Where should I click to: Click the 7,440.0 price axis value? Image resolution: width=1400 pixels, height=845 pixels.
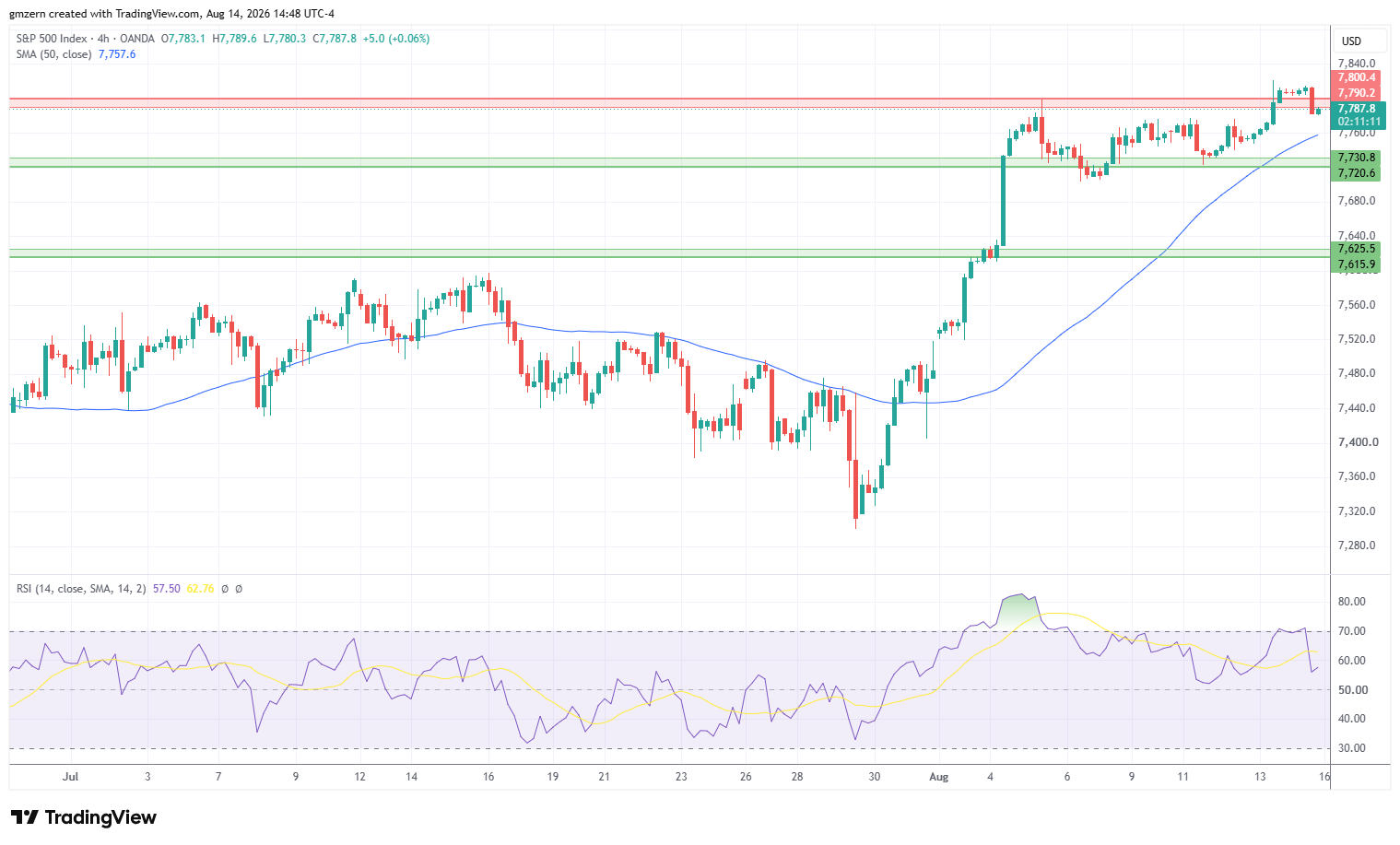point(1357,408)
